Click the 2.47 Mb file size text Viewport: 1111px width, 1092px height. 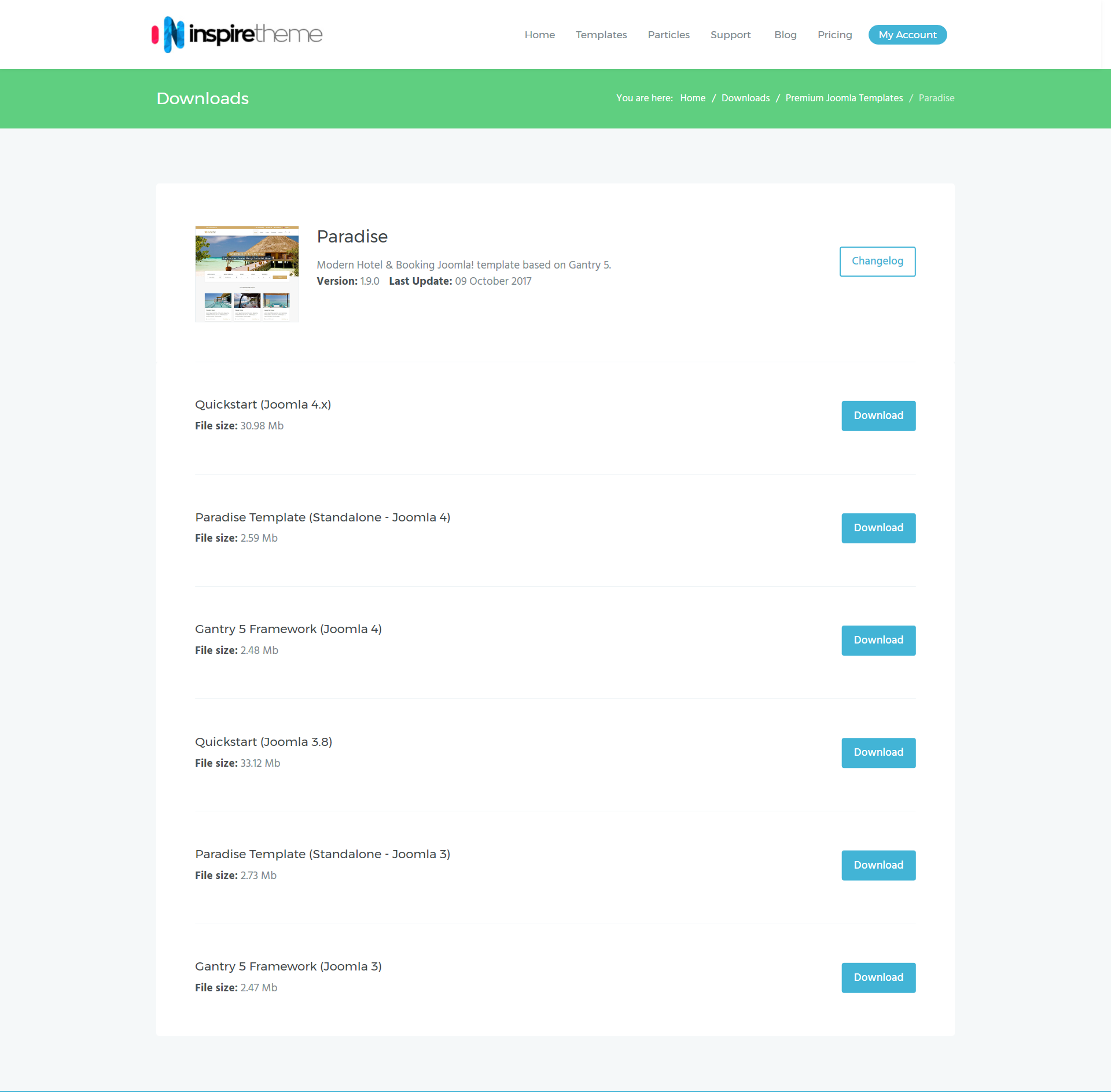259,988
